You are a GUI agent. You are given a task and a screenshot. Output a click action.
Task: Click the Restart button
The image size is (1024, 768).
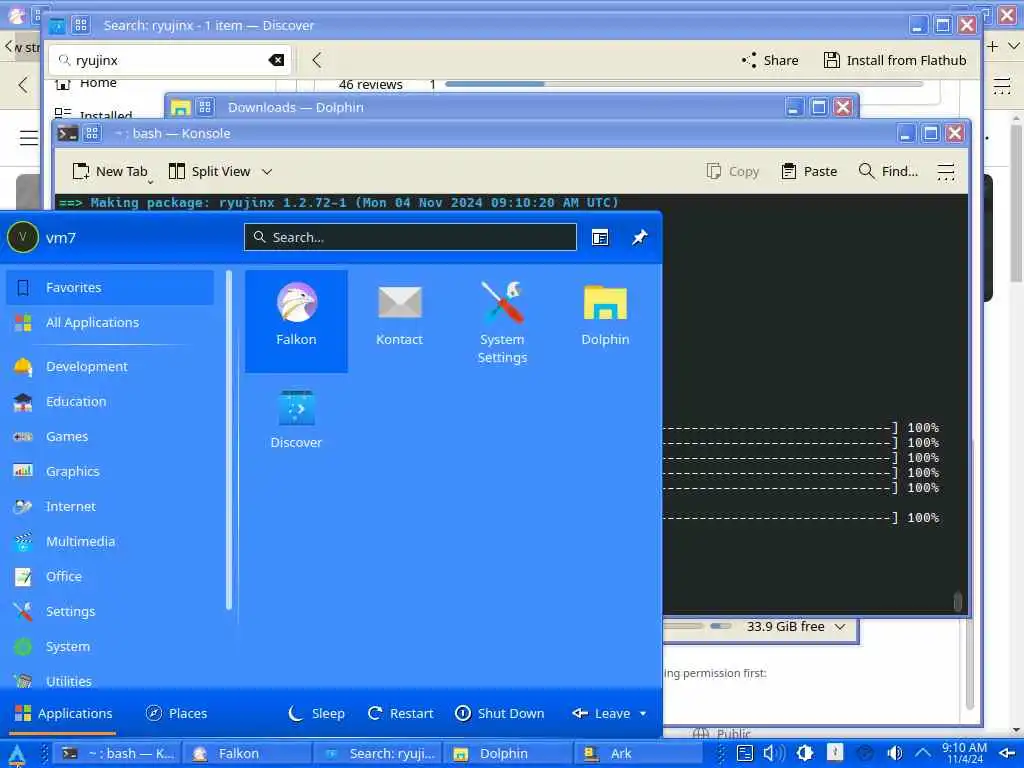click(x=401, y=713)
